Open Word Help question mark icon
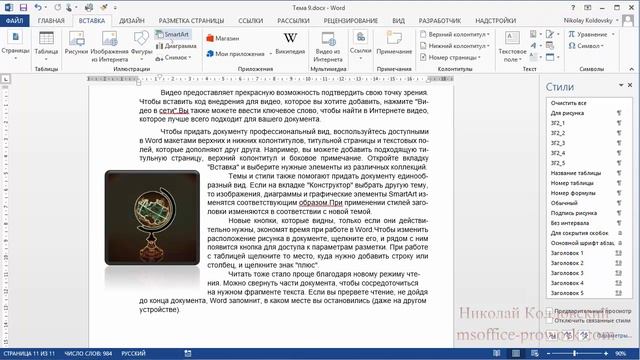The height and width of the screenshot is (360, 640). pos(573,7)
